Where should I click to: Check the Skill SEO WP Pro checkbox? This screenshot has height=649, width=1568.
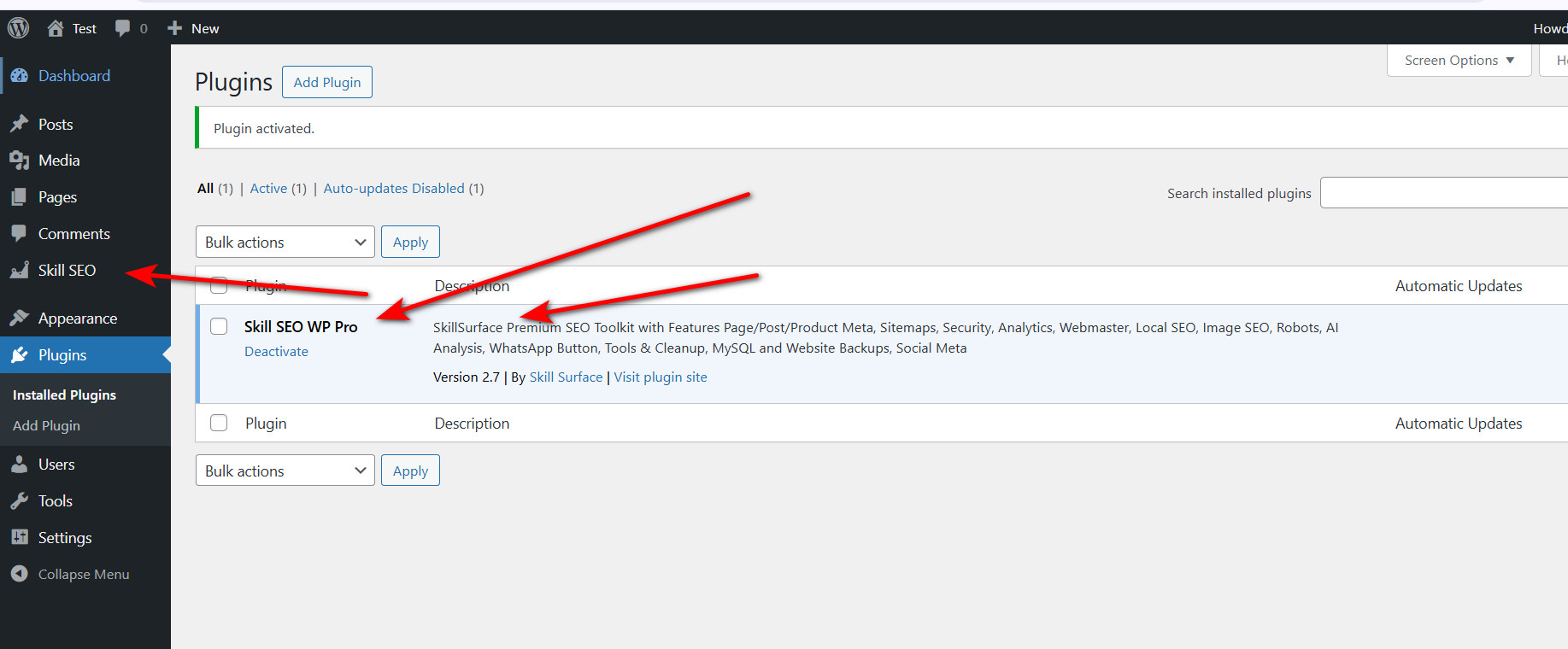coord(219,326)
